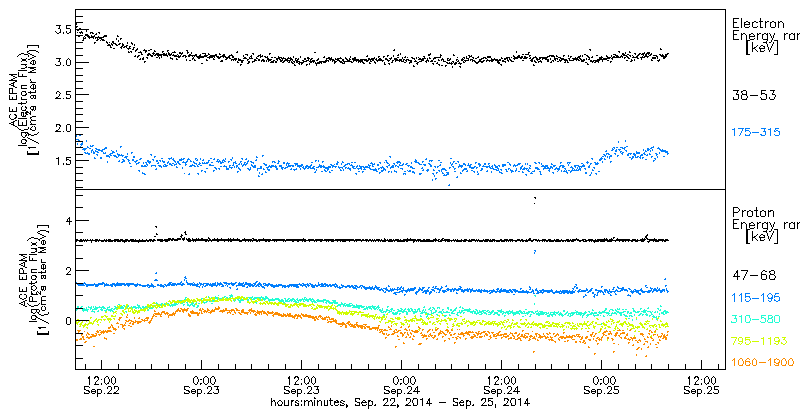
Task: Click the '38-53' electron energy legend label
Action: [754, 95]
